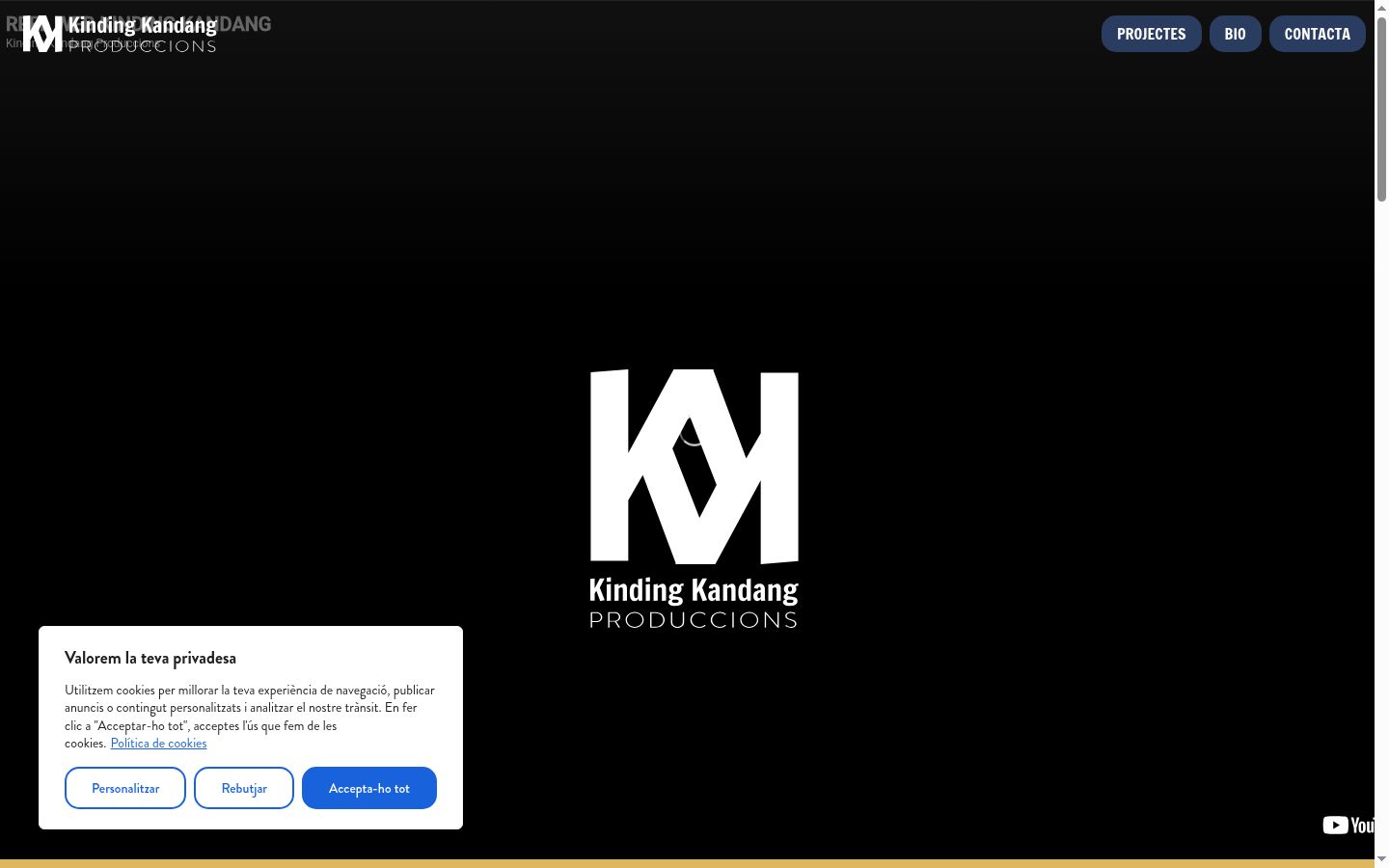Open the YouTube logo link
Screen dimensions: 1389x868
pos(1348,825)
